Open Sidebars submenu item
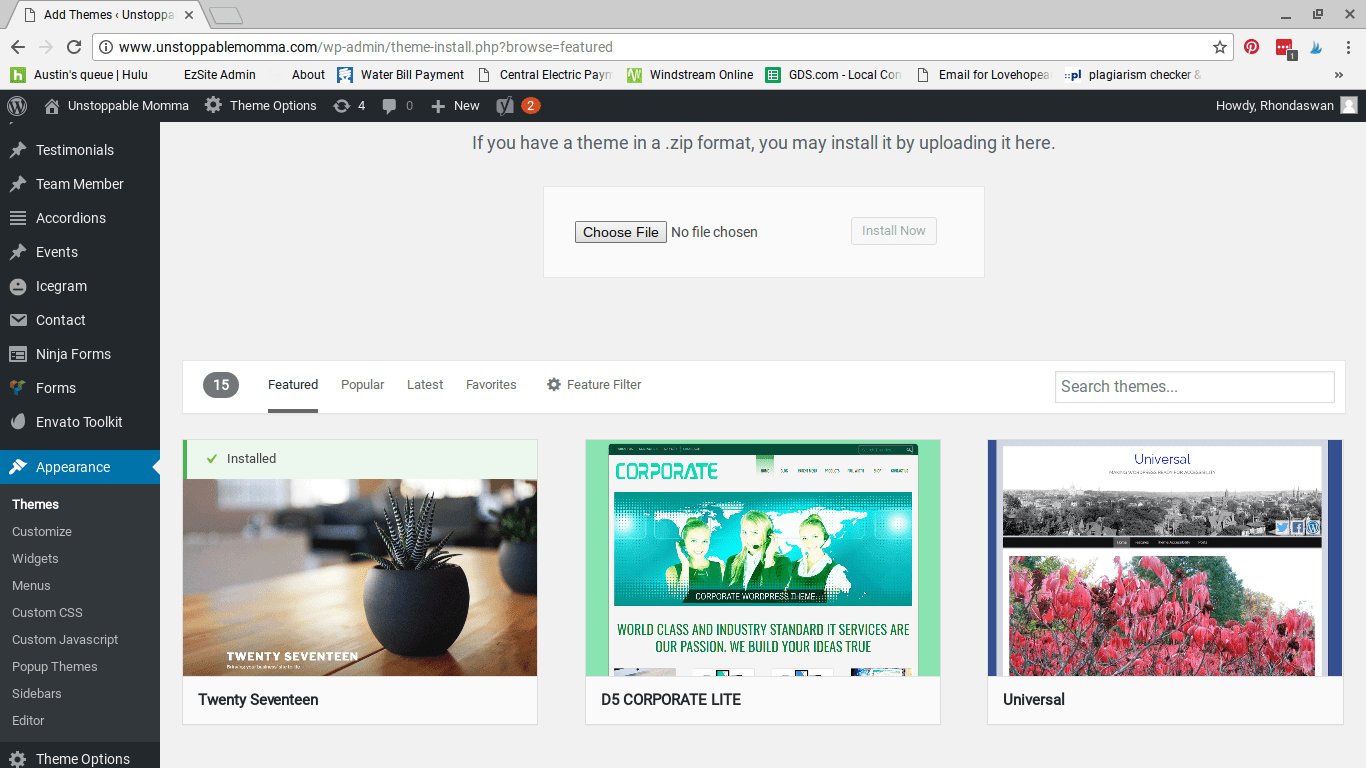This screenshot has height=768, width=1366. (x=37, y=694)
